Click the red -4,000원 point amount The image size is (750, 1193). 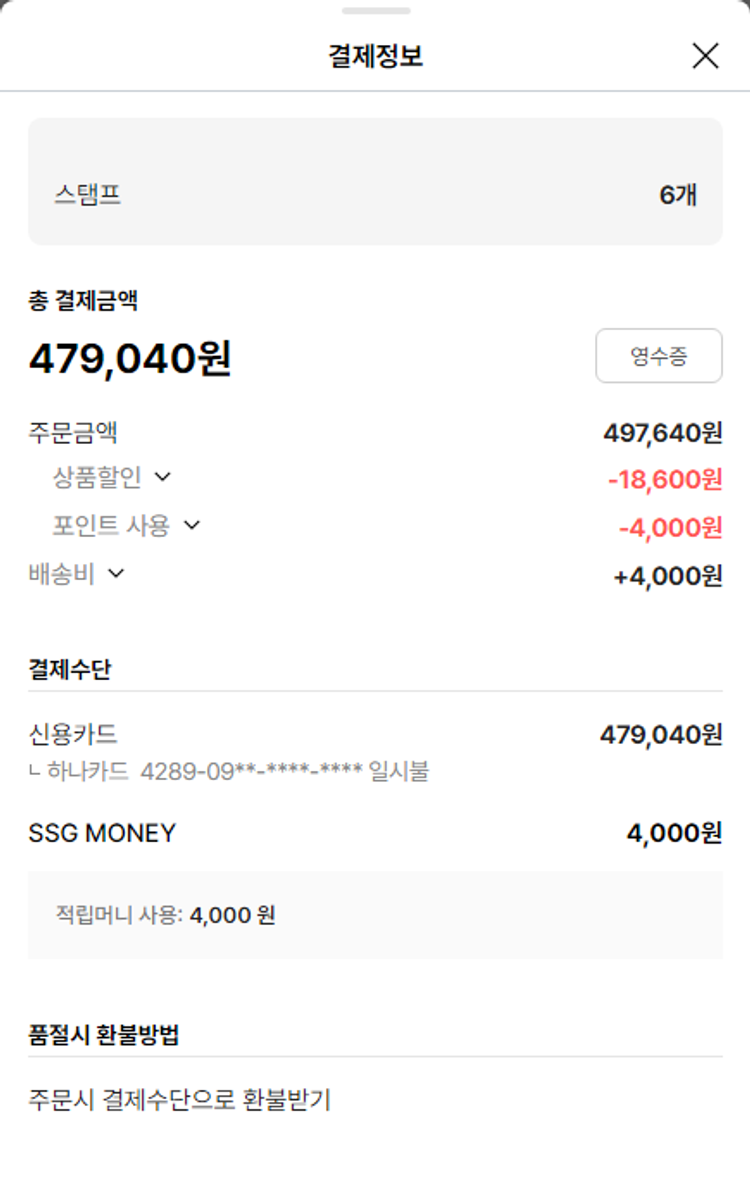click(x=670, y=527)
